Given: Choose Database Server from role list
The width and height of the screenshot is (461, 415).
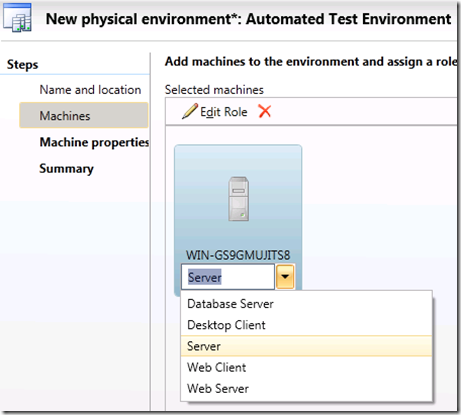Looking at the screenshot, I should tap(306, 304).
